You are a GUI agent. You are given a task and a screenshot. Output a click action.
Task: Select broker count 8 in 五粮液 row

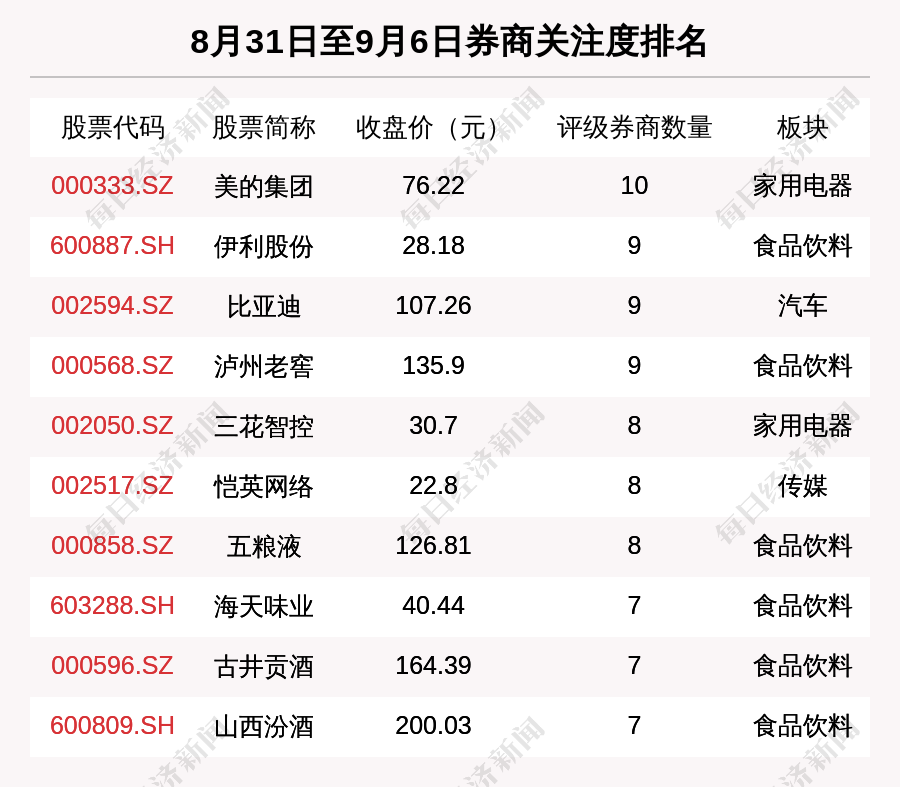point(634,545)
